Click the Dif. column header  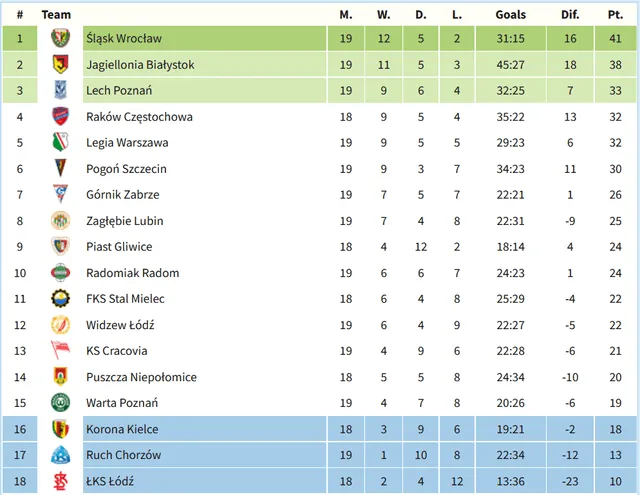570,14
